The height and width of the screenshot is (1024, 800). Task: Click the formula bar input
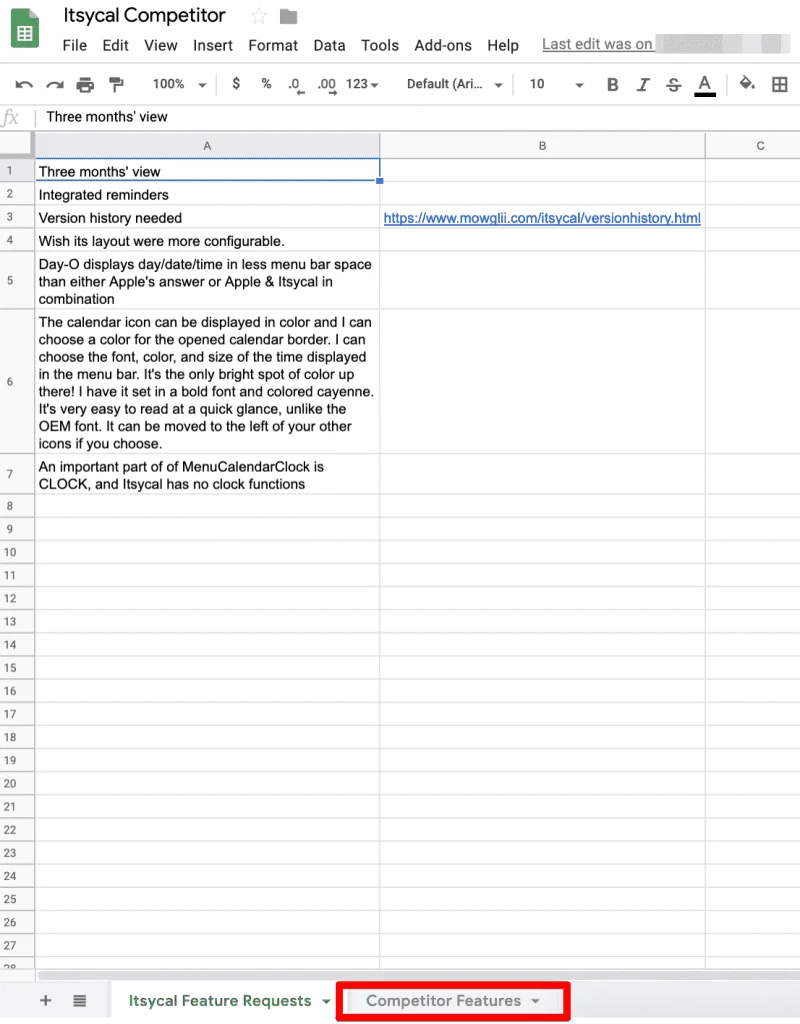[x=418, y=117]
